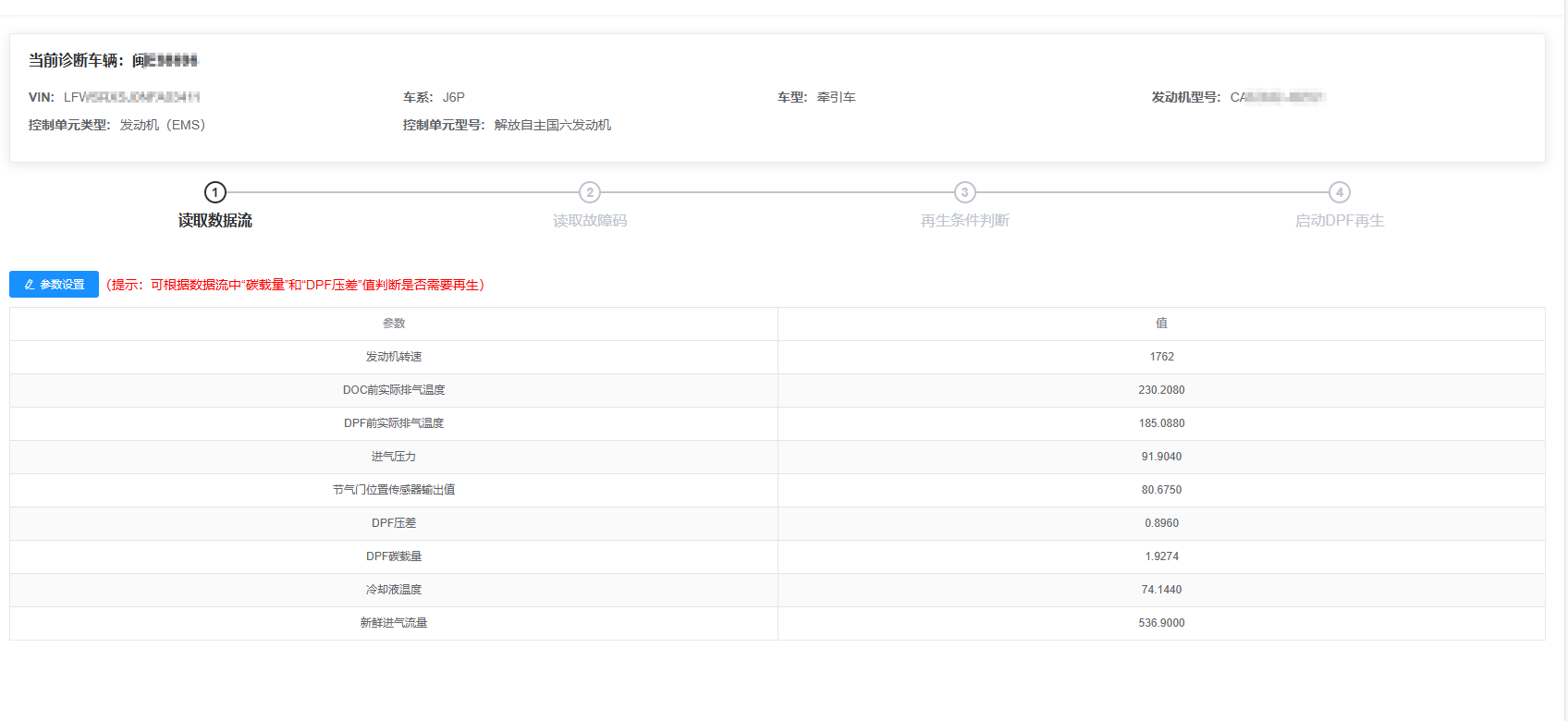Click the DPF前实际排气温度 value 185.0880

coord(1161,423)
